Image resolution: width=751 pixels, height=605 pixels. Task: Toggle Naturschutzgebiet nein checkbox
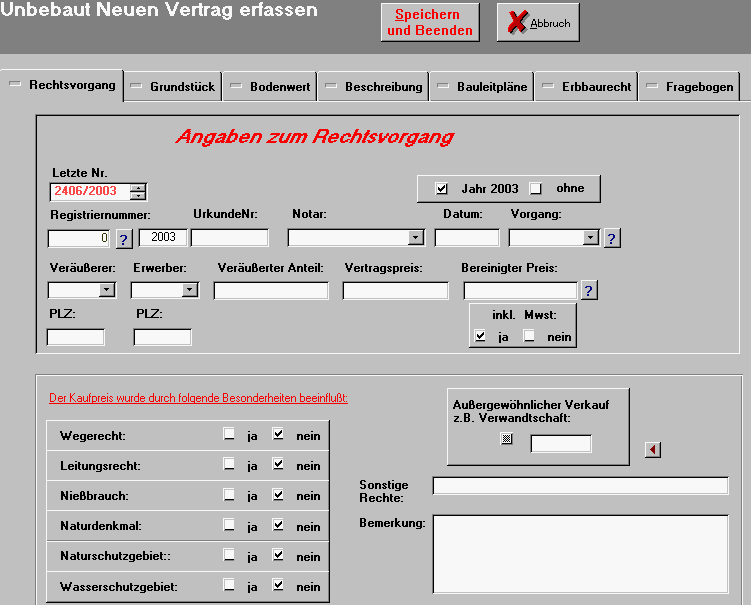point(278,555)
